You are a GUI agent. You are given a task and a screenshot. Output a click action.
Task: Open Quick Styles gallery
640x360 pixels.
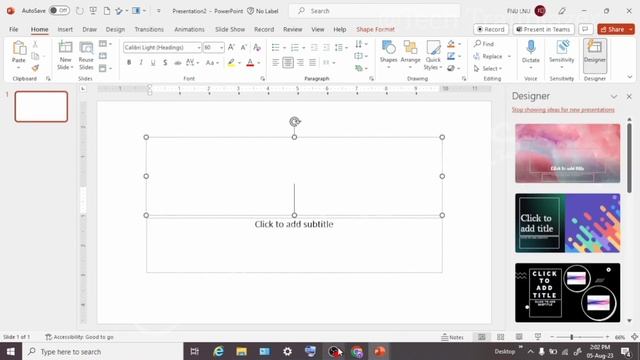(433, 55)
